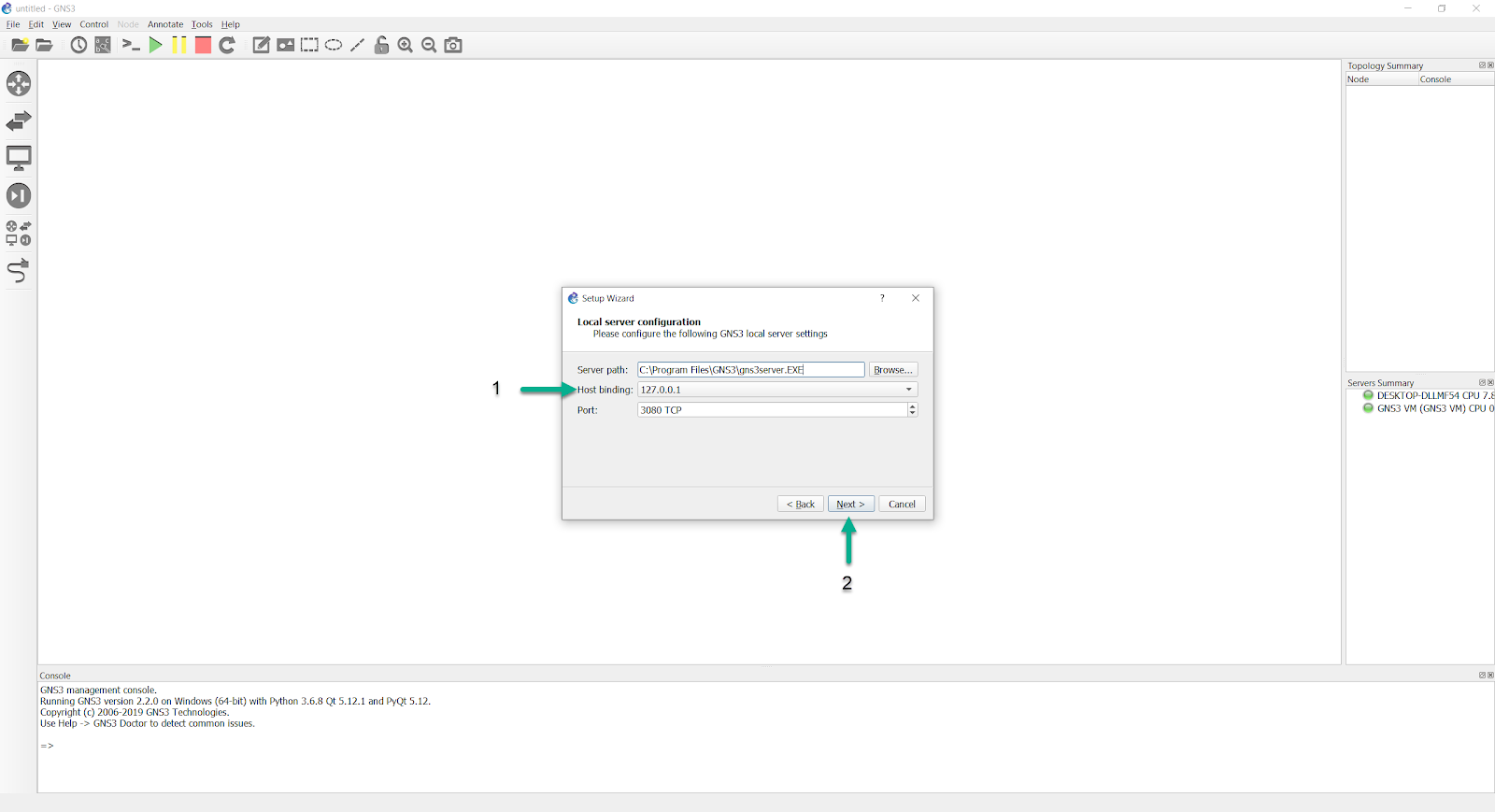The image size is (1495, 812).
Task: Click Cancel in Setup Wizard
Action: click(x=902, y=504)
